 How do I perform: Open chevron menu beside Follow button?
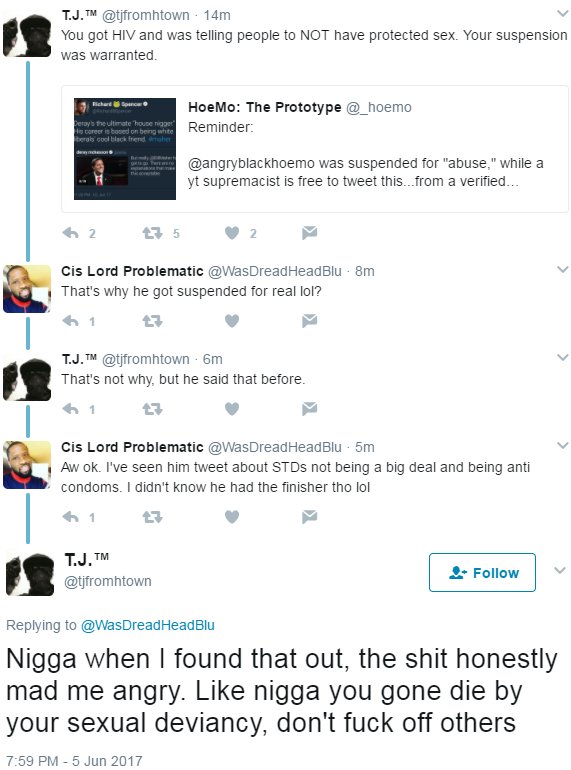tap(560, 570)
